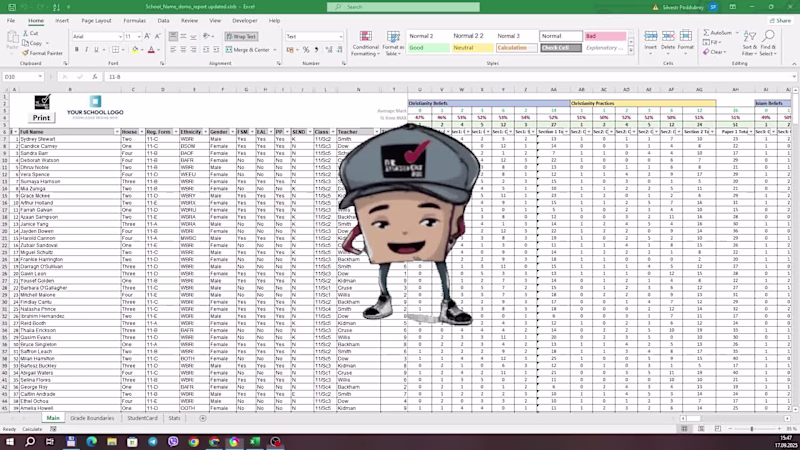The image size is (800, 450).
Task: Click Decrease Indent icon
Action: pos(206,49)
